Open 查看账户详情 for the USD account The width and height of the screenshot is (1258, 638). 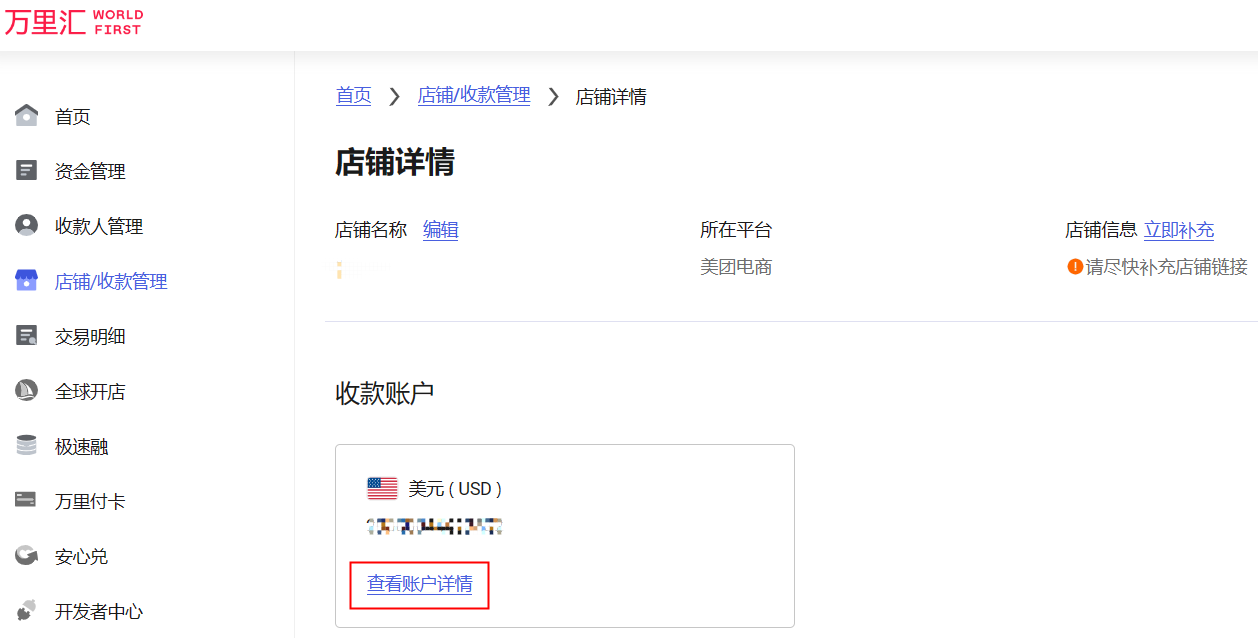click(x=418, y=585)
